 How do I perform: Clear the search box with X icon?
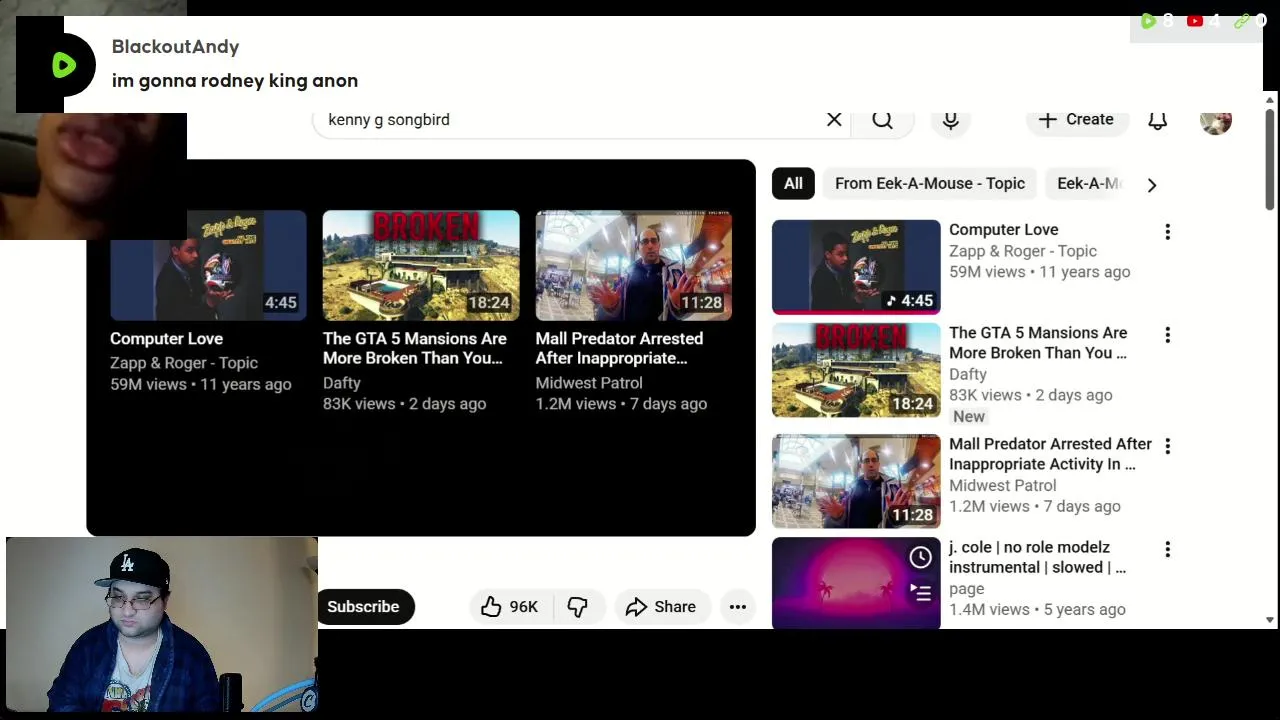pyautogui.click(x=834, y=120)
